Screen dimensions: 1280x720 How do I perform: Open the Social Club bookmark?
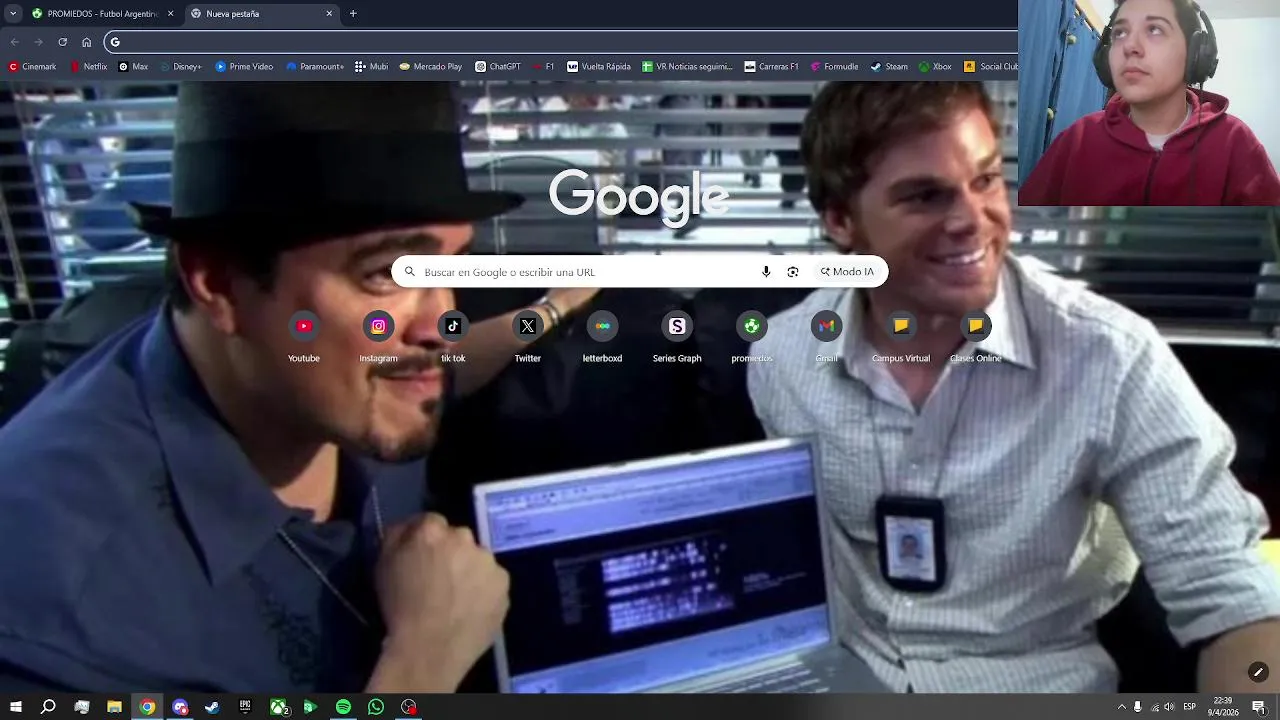pyautogui.click(x=990, y=67)
